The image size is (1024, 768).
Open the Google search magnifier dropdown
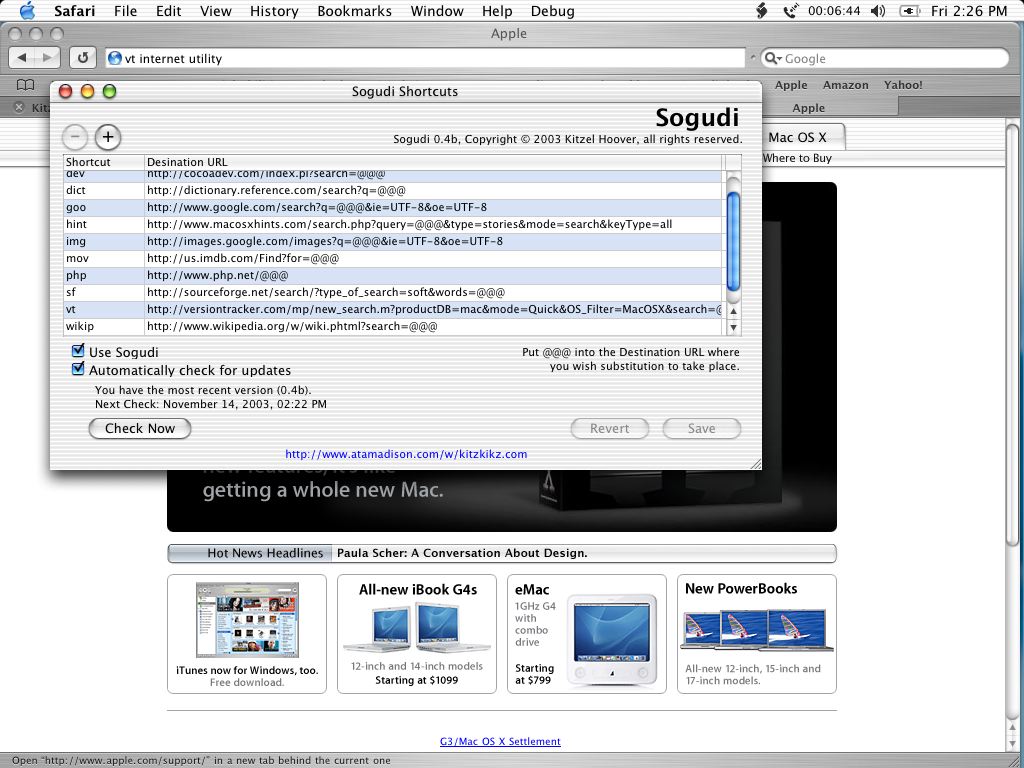click(x=773, y=58)
